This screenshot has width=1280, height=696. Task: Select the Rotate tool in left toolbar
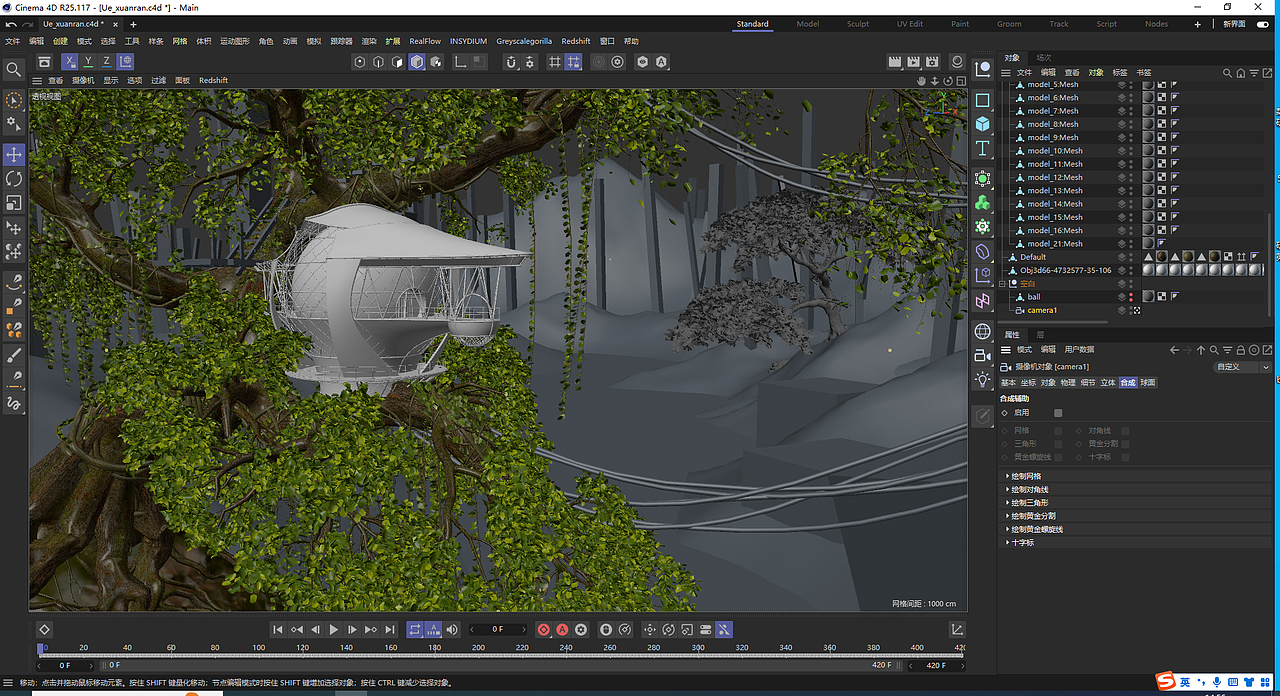point(14,179)
